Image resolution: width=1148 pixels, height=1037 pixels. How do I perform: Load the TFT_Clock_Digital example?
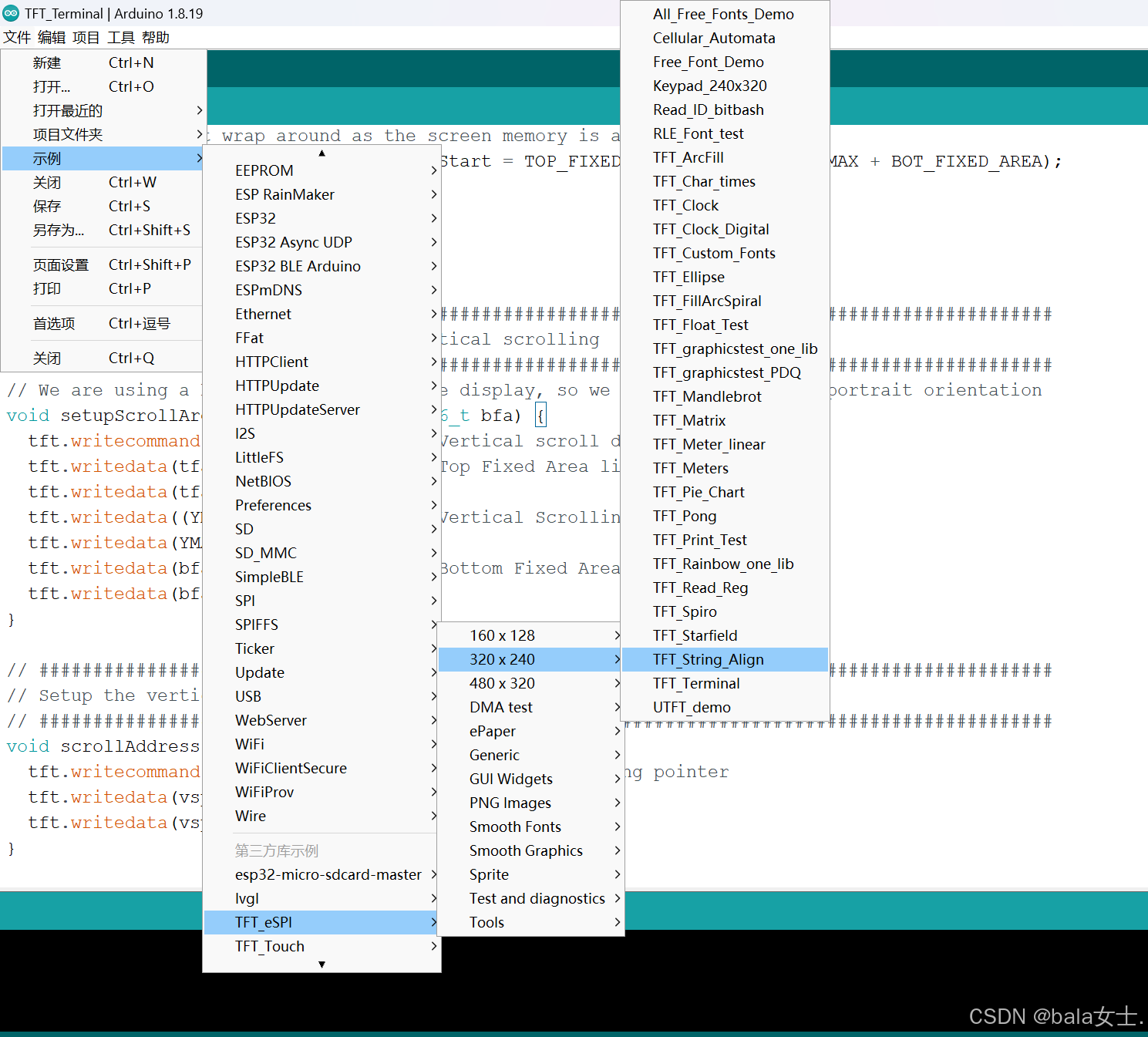coord(725,229)
